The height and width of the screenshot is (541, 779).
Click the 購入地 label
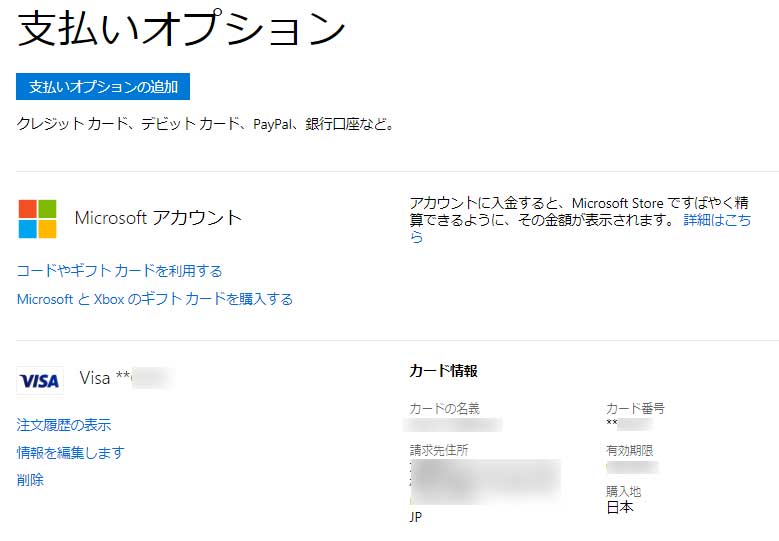(623, 492)
